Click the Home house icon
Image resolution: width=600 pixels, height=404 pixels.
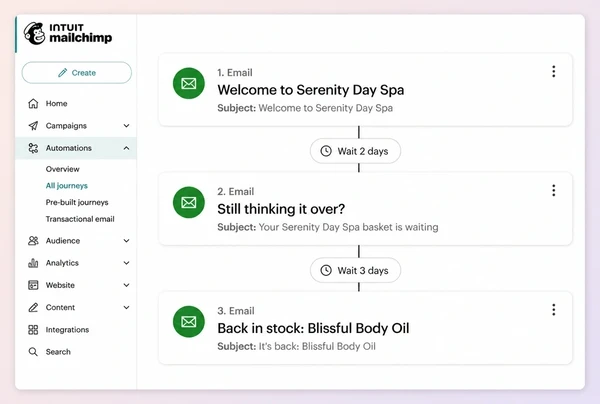(33, 103)
